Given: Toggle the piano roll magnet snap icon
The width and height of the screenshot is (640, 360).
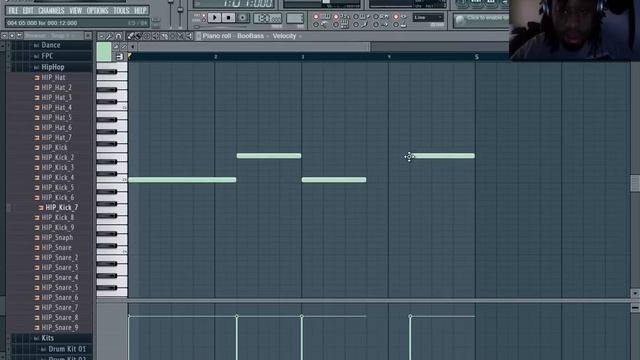Looking at the screenshot, I should tap(119, 36).
